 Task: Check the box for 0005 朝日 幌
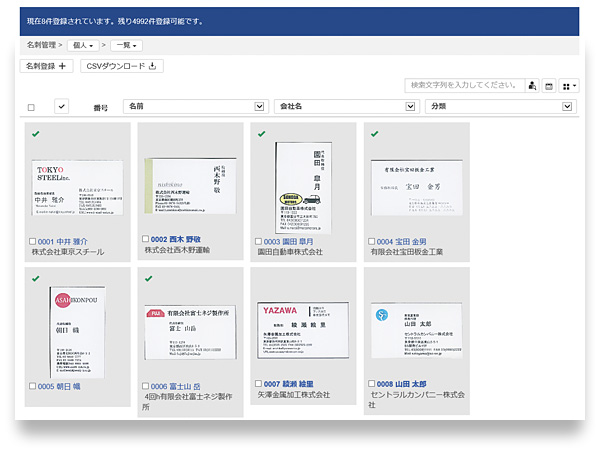(x=33, y=386)
